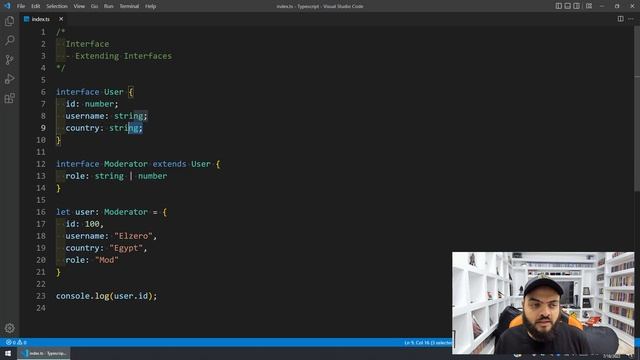Open the File menu
The height and width of the screenshot is (360, 640).
(x=21, y=6)
